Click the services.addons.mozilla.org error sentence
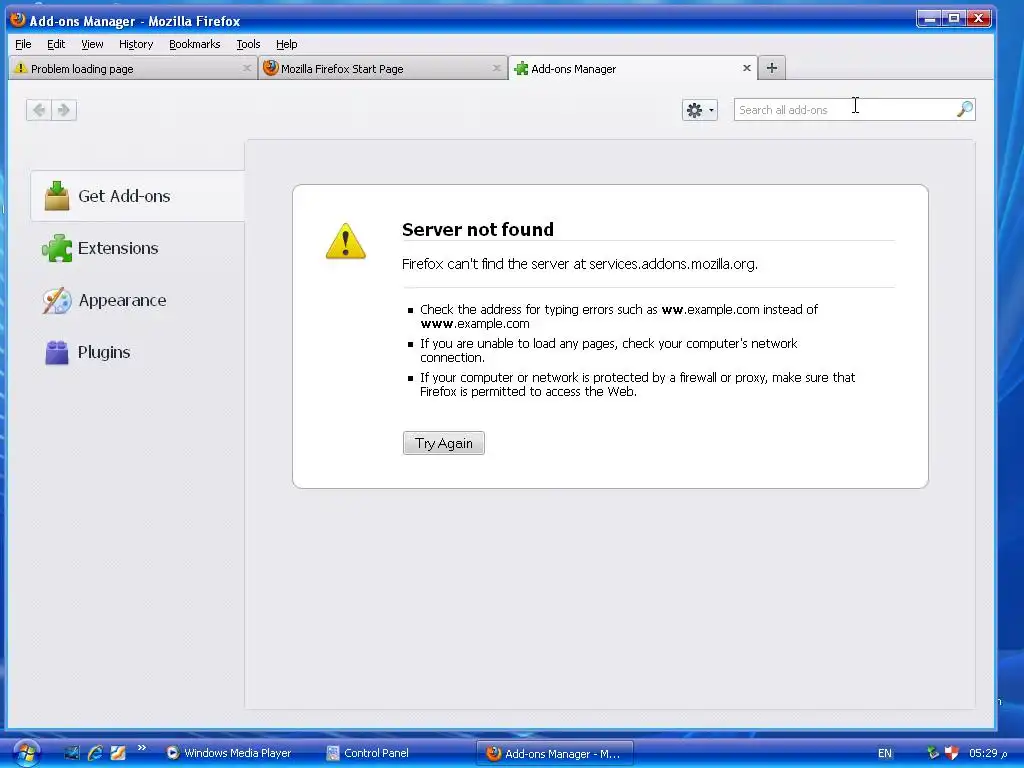 tap(579, 264)
